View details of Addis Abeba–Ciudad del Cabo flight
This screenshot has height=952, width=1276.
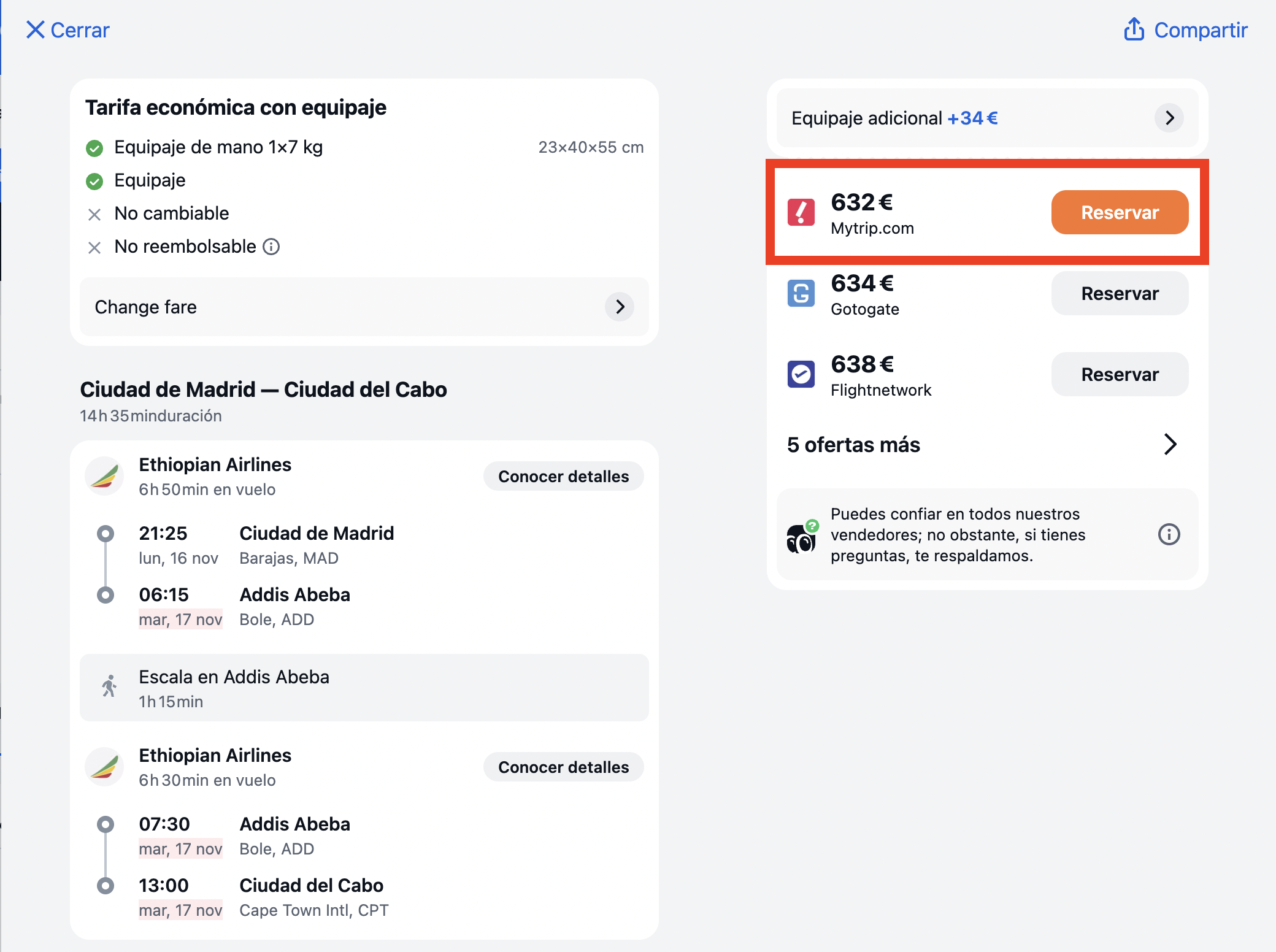(x=563, y=767)
